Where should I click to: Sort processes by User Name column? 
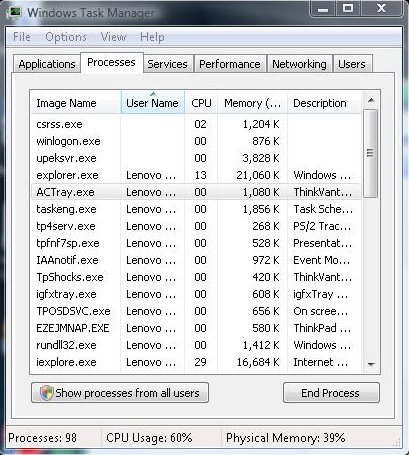pos(152,103)
